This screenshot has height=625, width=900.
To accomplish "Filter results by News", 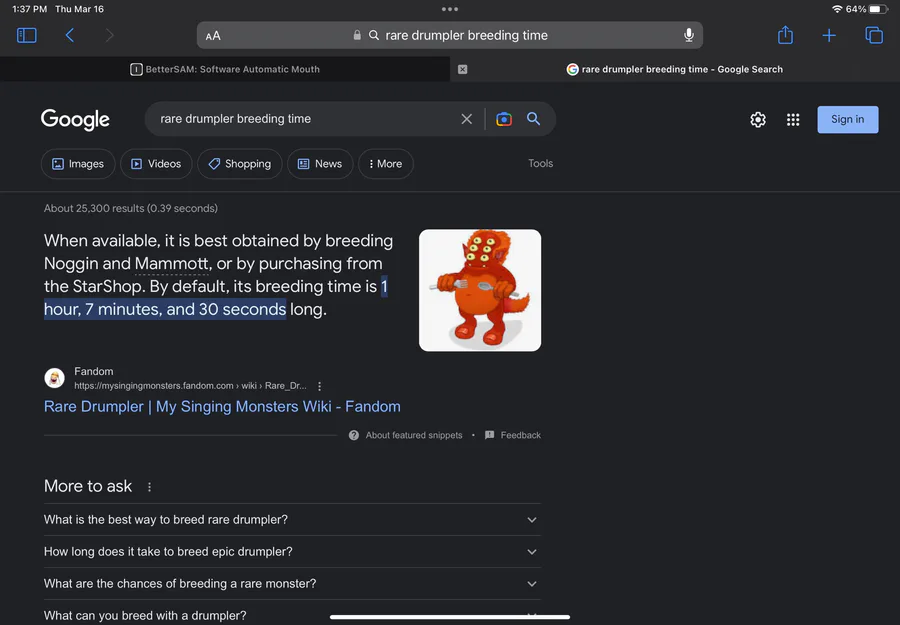I will click(x=320, y=164).
